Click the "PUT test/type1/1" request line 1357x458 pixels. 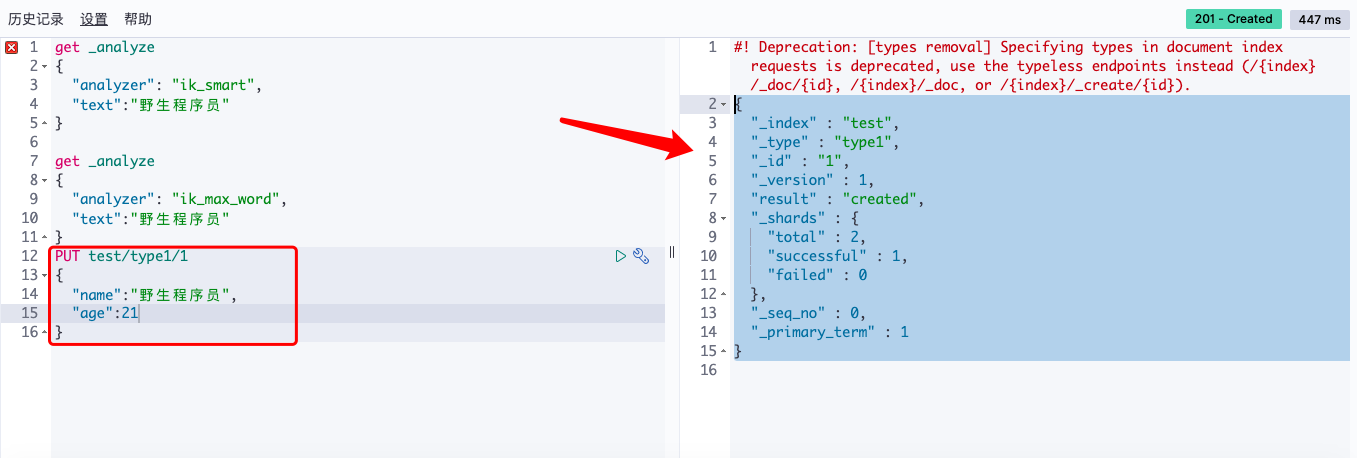tap(121, 256)
